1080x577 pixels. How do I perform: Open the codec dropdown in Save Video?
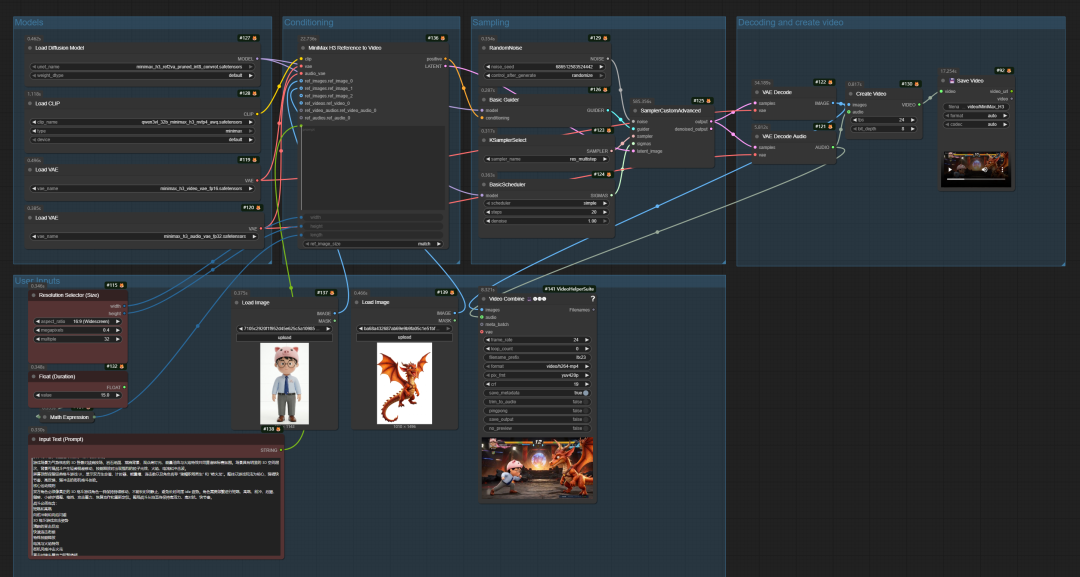coord(976,125)
